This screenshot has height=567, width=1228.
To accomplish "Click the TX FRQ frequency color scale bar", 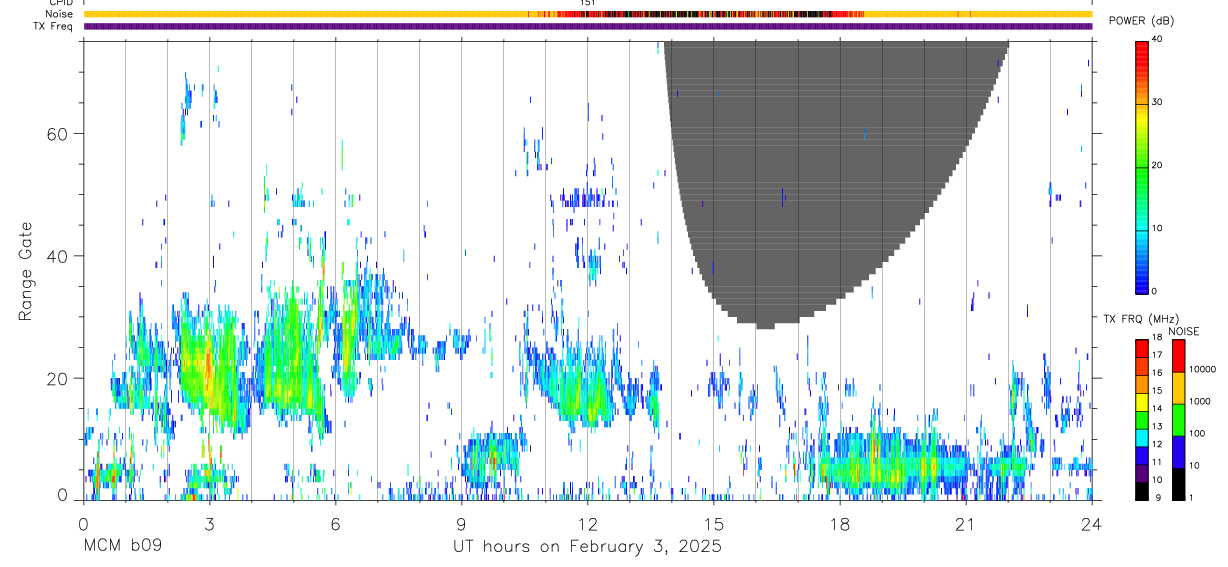I will [x=1141, y=420].
